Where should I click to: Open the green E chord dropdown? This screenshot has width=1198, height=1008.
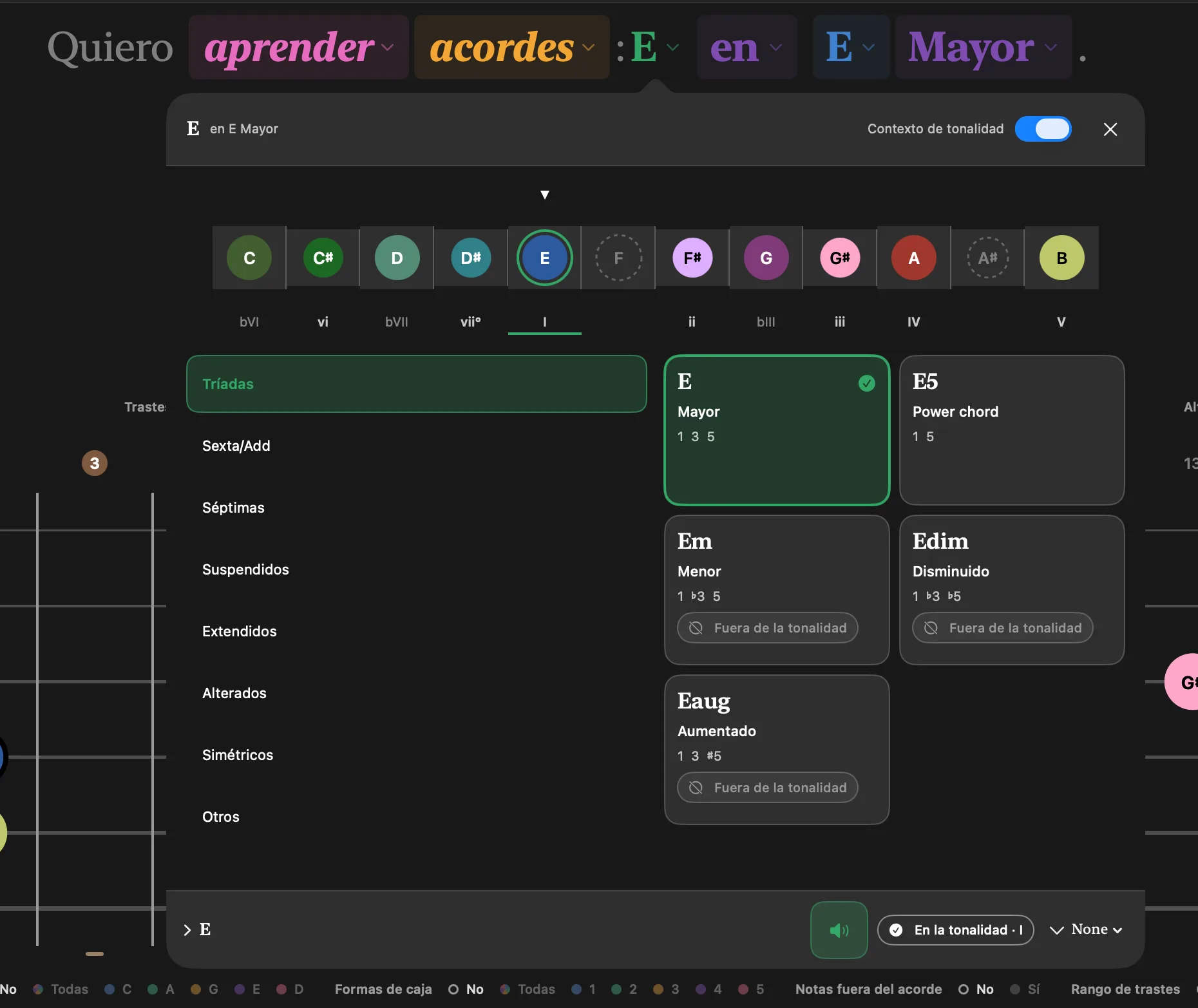coord(654,48)
